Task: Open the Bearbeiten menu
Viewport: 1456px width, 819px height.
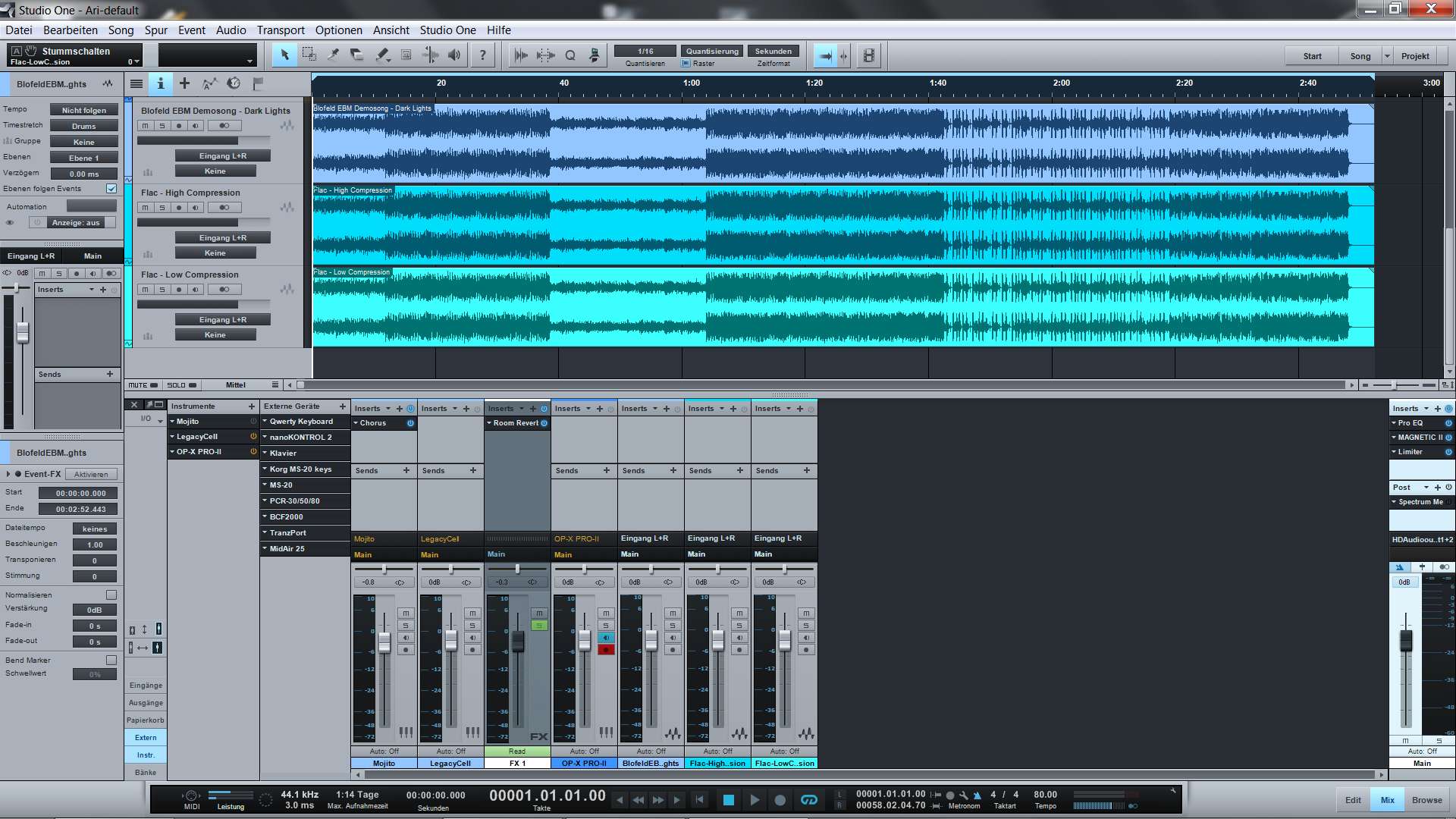Action: pyautogui.click(x=71, y=30)
